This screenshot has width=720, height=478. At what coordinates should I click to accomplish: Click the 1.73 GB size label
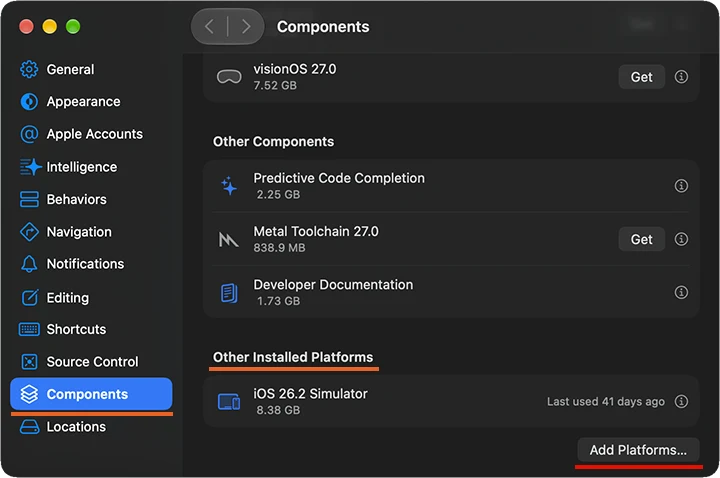point(278,301)
